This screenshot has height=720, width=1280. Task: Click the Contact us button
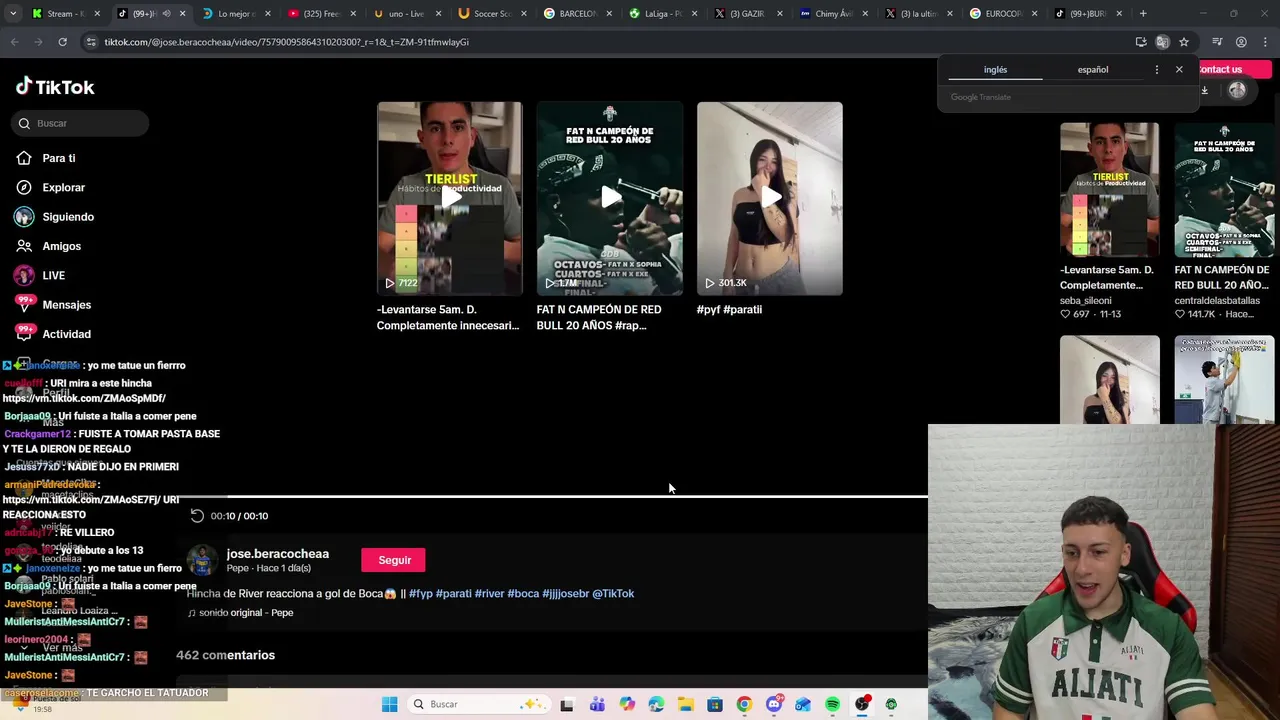pos(1221,69)
